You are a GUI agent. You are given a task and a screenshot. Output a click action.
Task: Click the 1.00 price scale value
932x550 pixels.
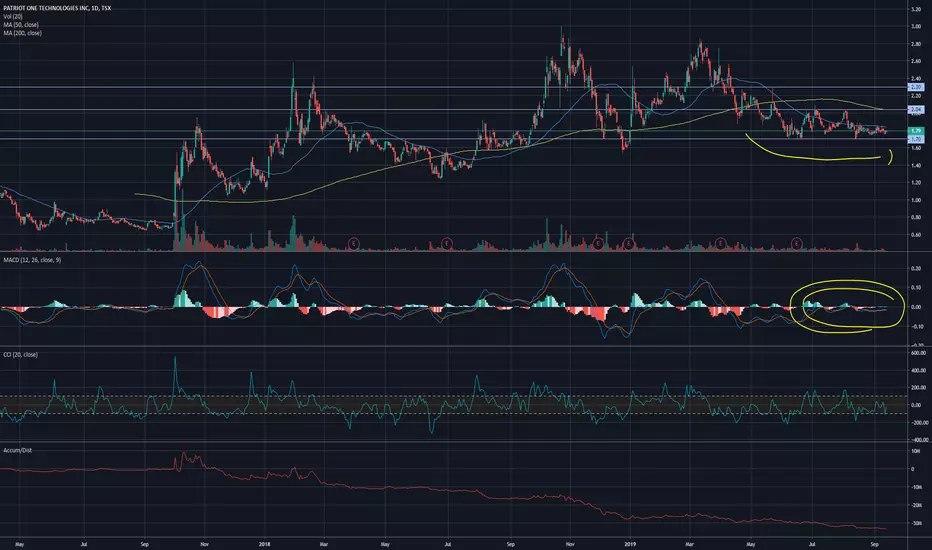tap(916, 200)
